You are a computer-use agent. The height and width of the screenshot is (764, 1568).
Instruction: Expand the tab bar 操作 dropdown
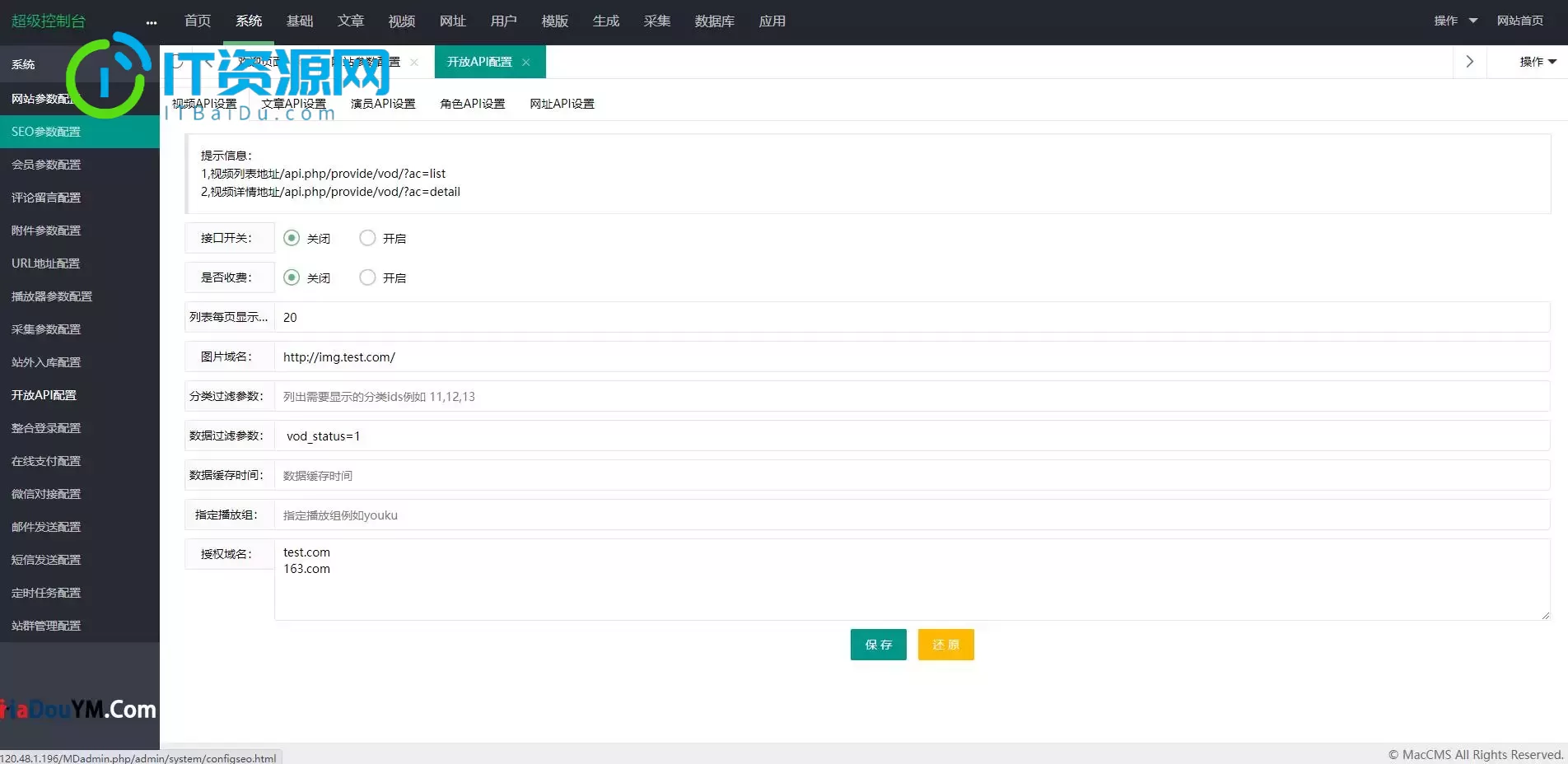pos(1538,62)
